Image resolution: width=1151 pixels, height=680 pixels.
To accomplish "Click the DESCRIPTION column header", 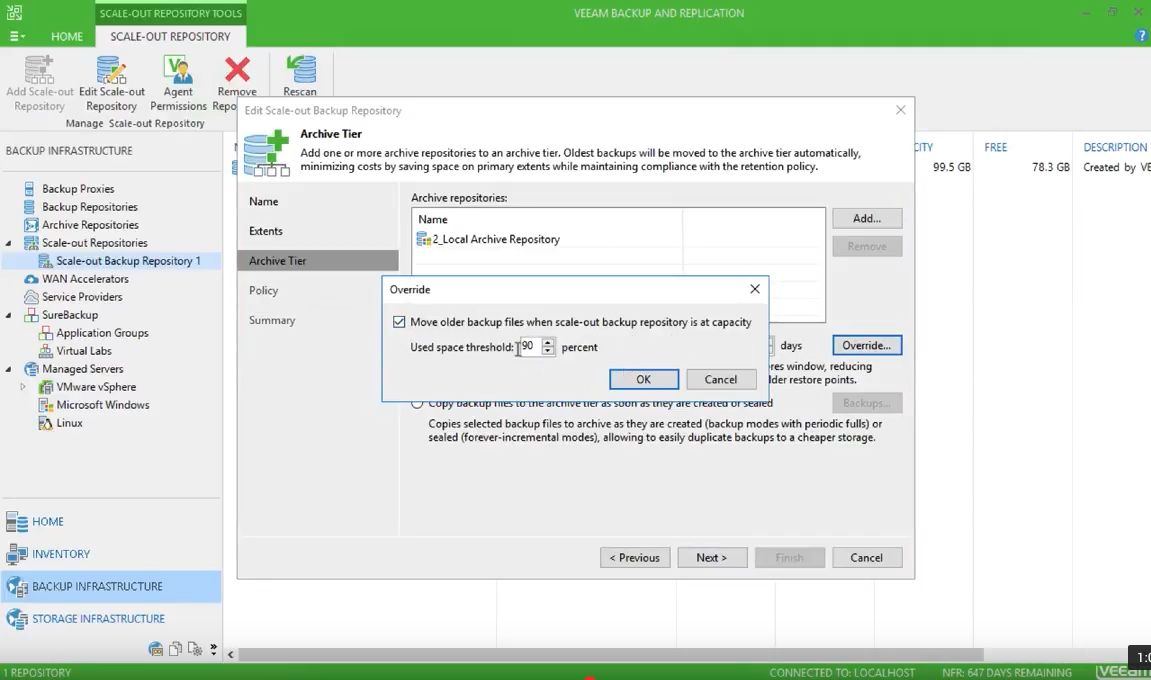I will click(1114, 147).
